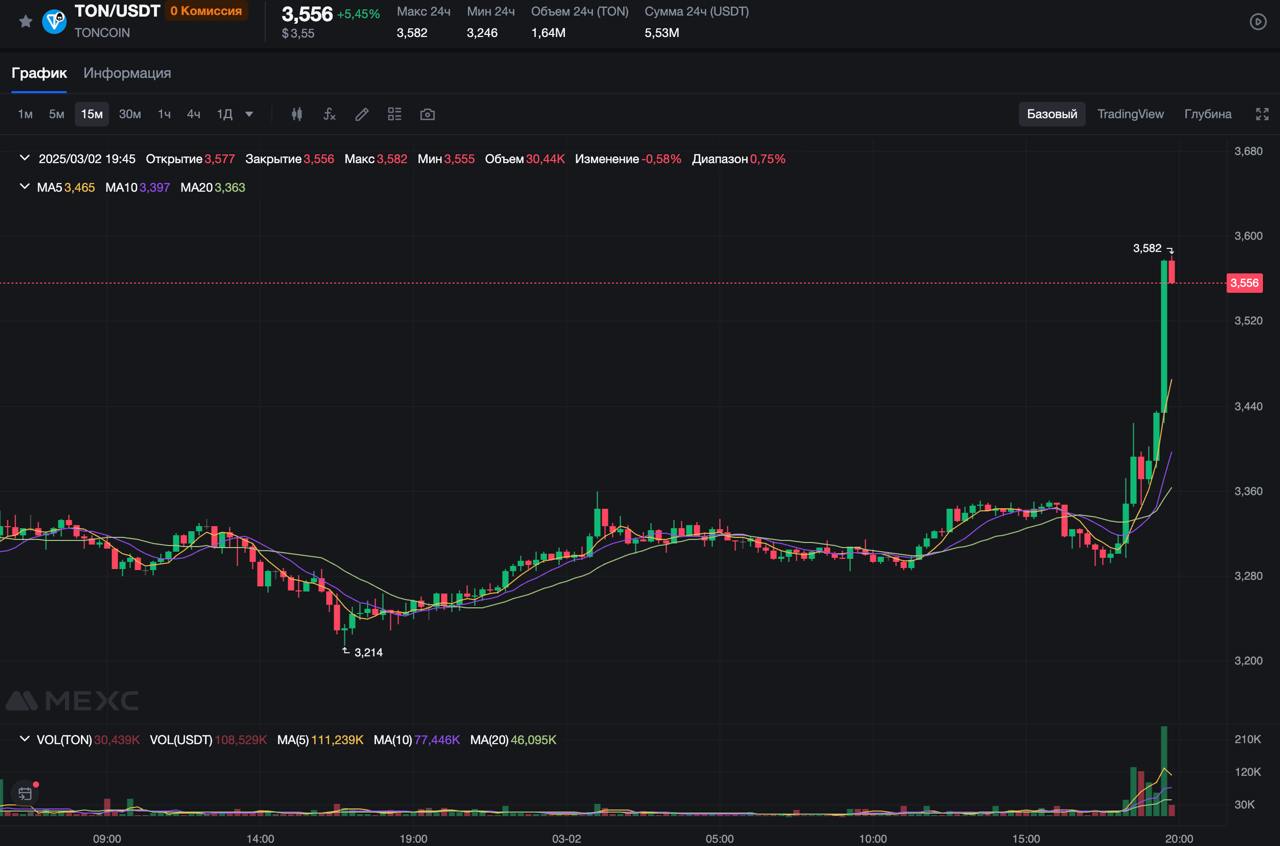1280x846 pixels.
Task: Open more timeframes dropdown arrow
Action: click(x=249, y=114)
